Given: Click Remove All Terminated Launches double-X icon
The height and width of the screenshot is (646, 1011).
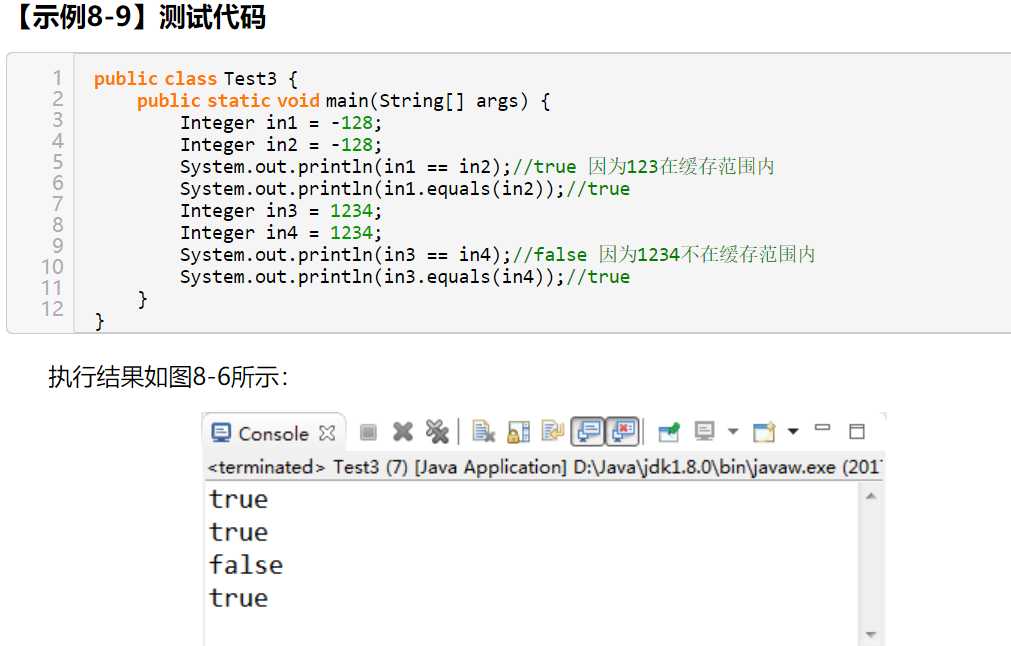Looking at the screenshot, I should [437, 431].
